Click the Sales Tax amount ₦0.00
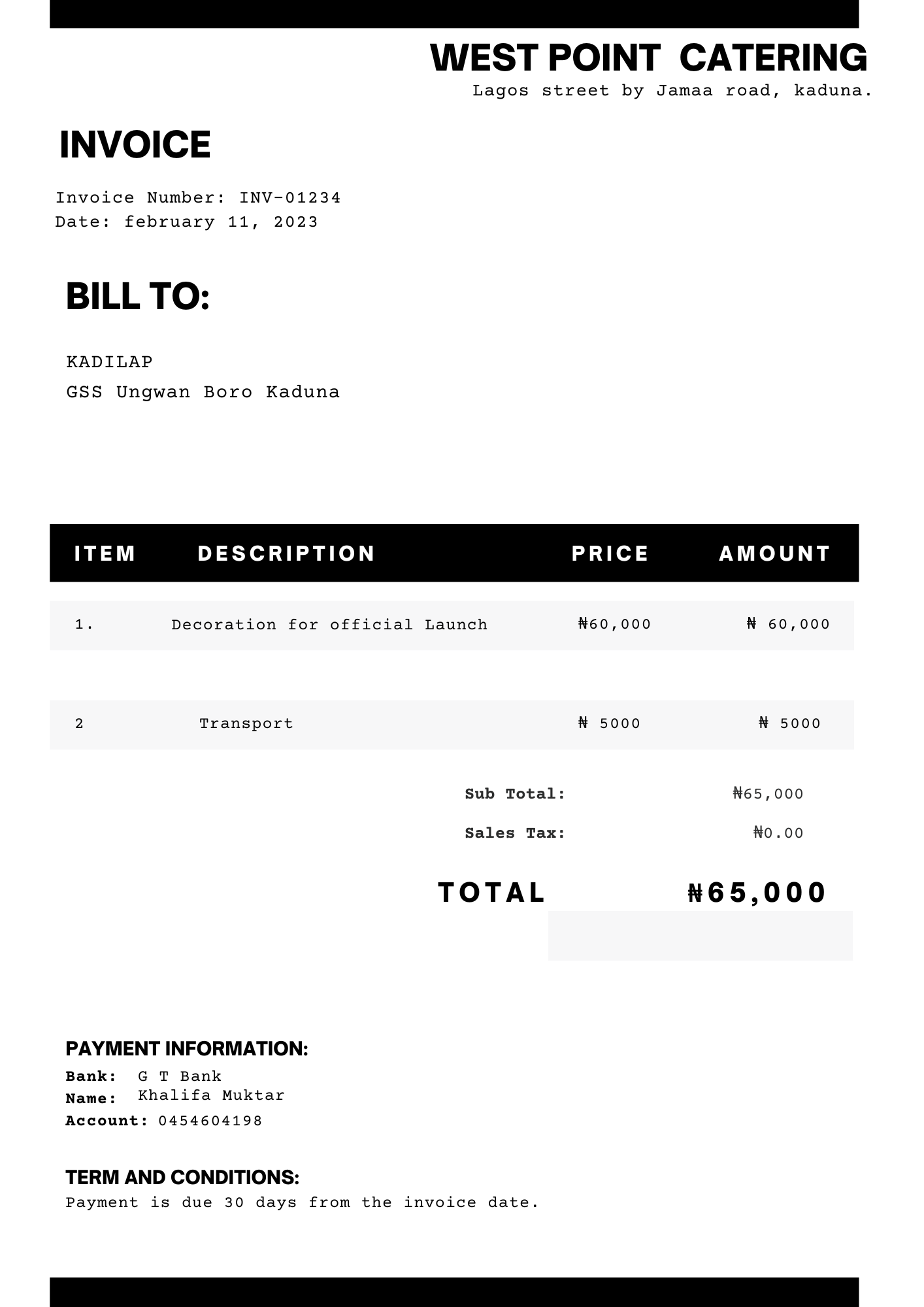924x1307 pixels. click(778, 833)
